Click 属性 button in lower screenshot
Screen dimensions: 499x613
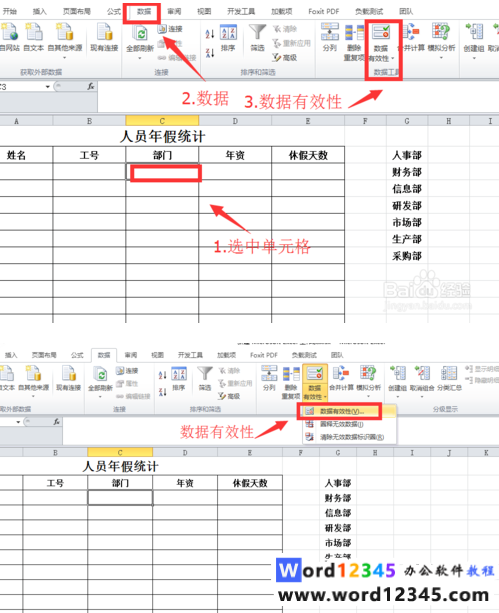point(127,384)
